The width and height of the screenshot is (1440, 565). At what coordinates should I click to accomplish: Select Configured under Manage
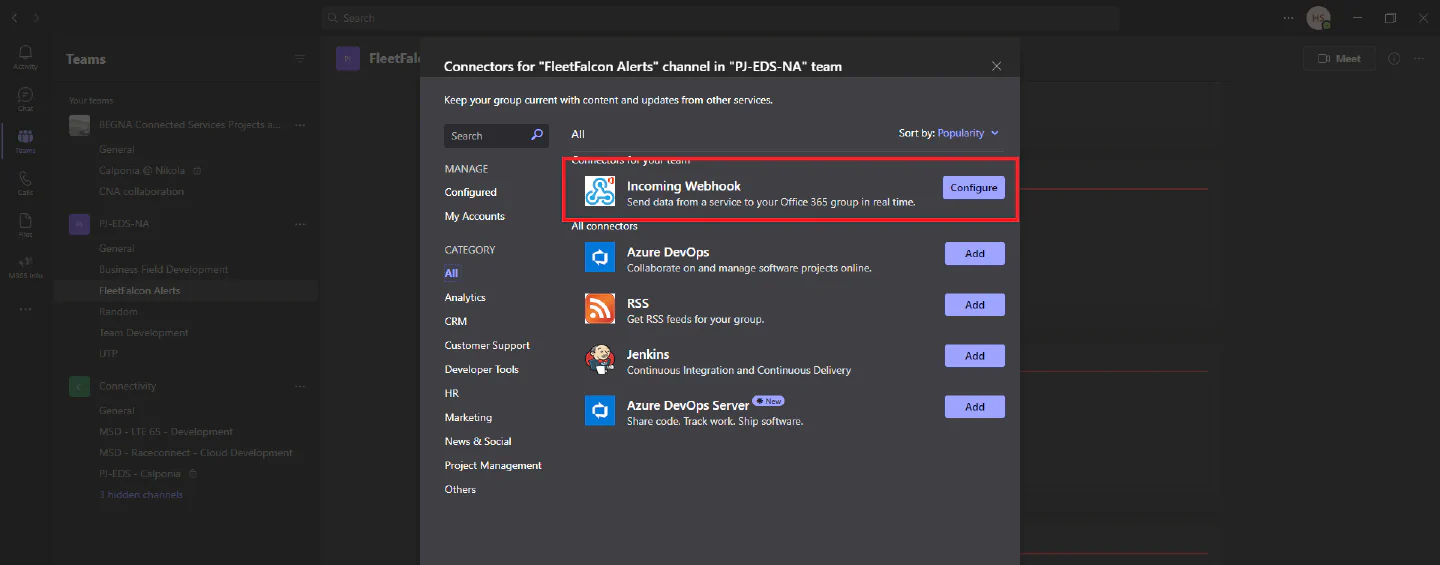coord(471,192)
